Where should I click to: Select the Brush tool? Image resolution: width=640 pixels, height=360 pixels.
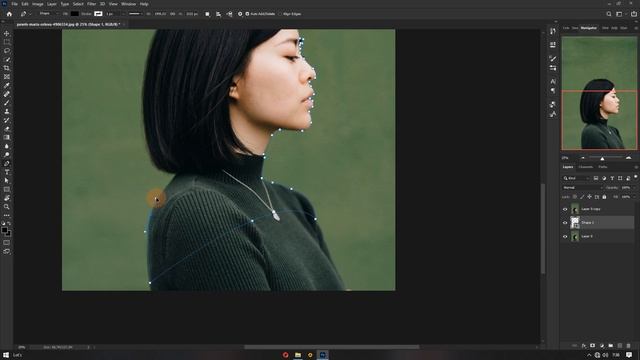(x=7, y=102)
